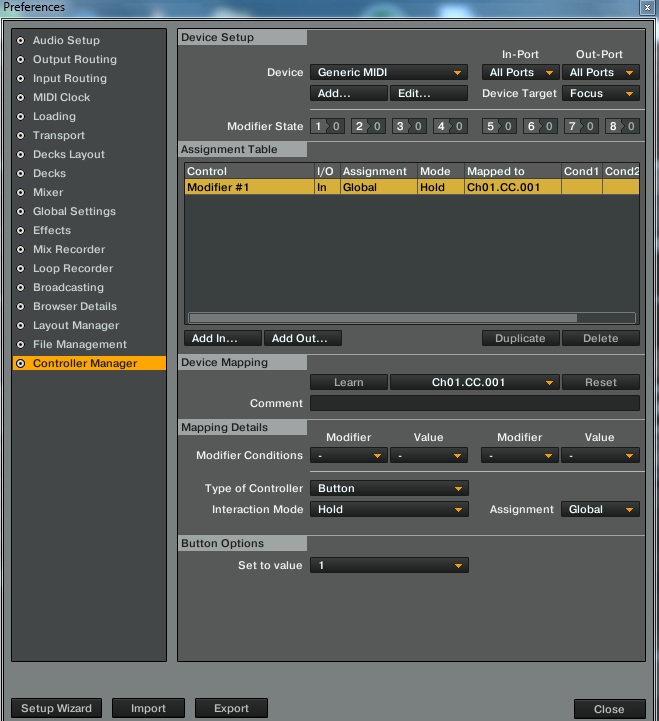659x721 pixels.
Task: Click the Add Out... button
Action: (x=303, y=338)
